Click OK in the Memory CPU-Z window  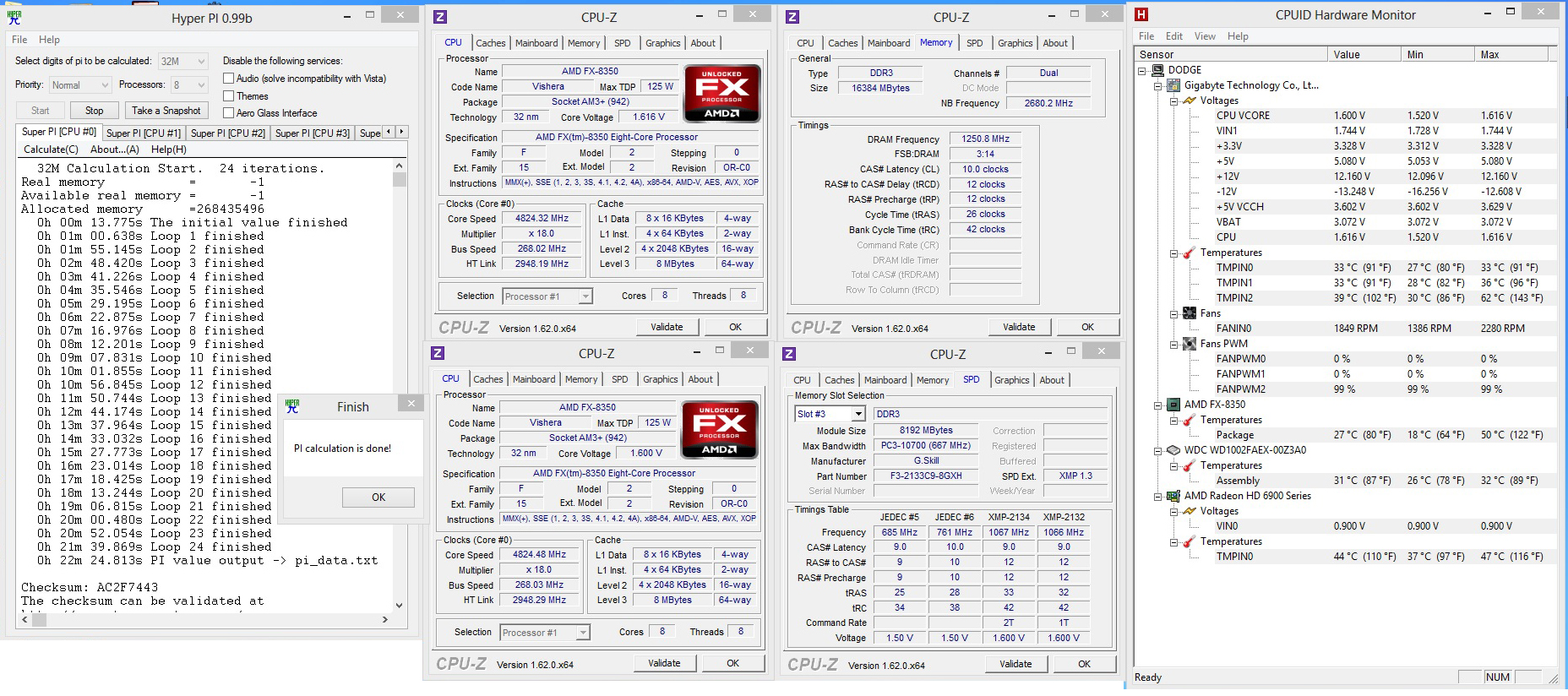point(1088,327)
